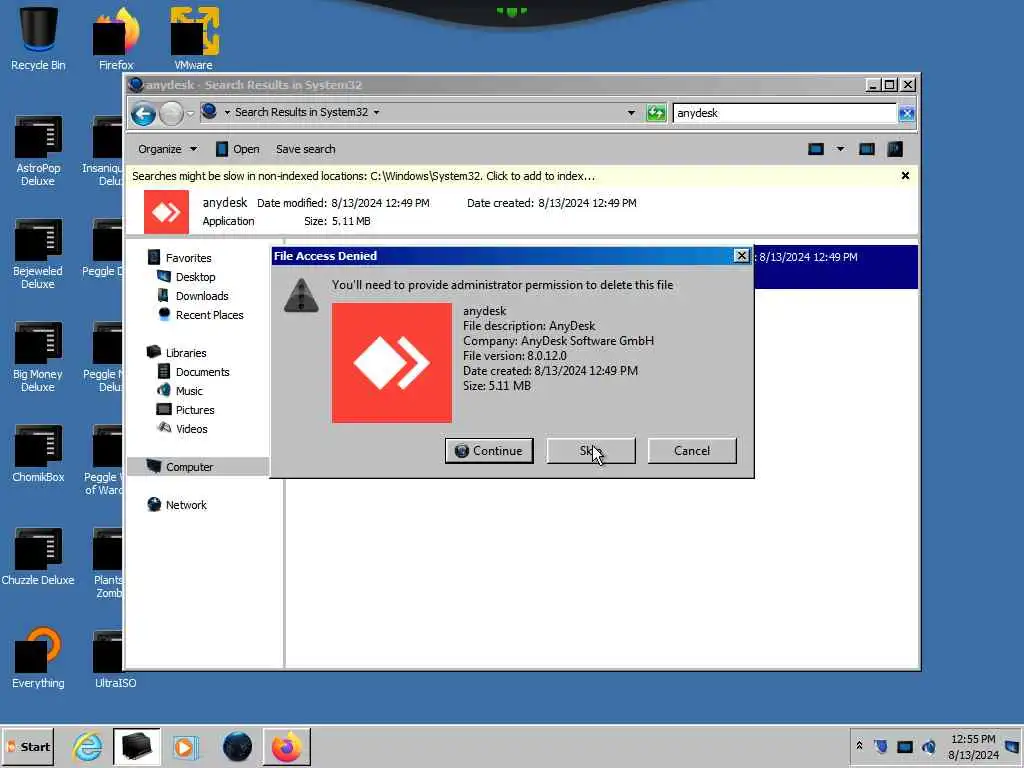The width and height of the screenshot is (1024, 768).
Task: Open Big Money Deluxe desktop icon
Action: 38,357
